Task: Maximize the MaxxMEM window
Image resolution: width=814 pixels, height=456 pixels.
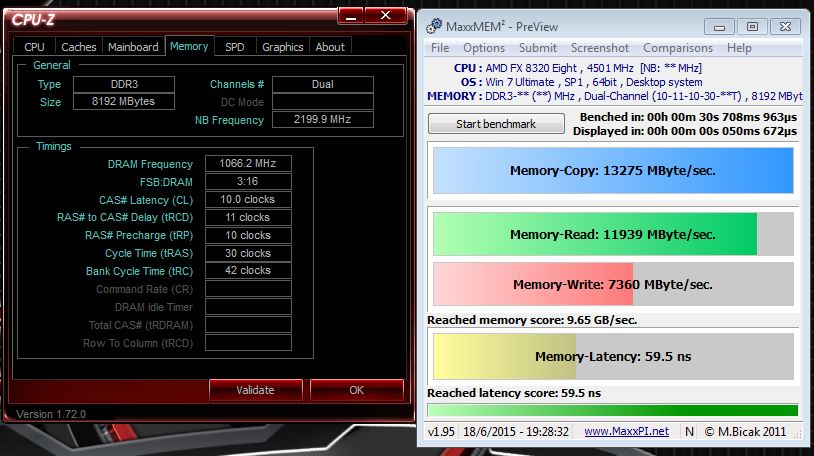Action: click(752, 26)
